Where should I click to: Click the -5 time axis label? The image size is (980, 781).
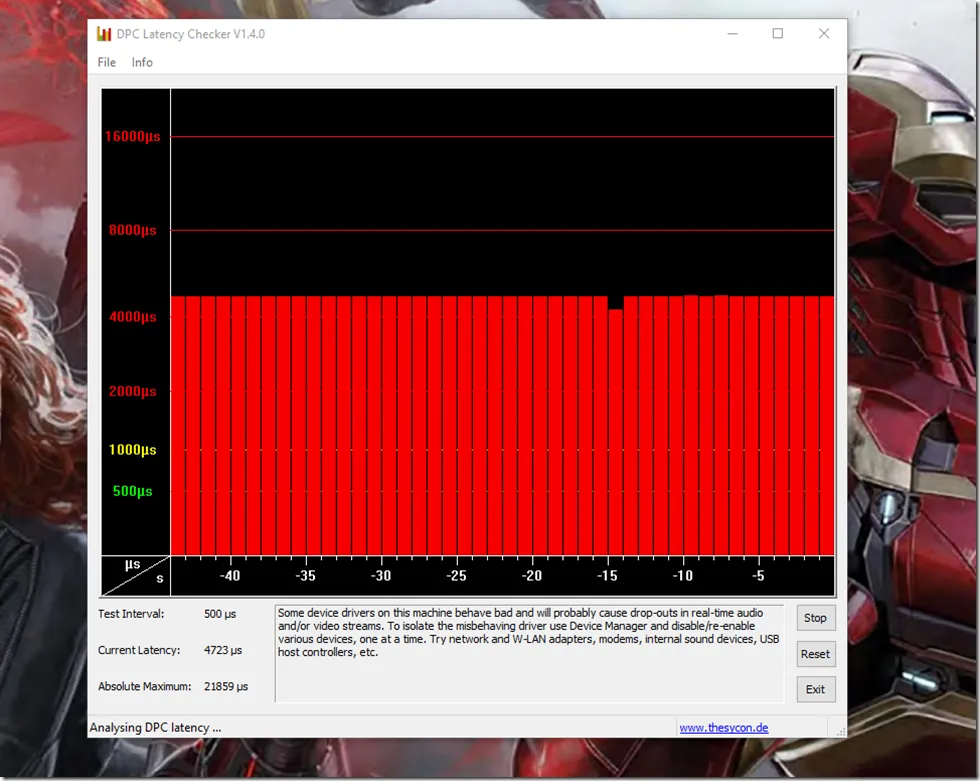[758, 576]
